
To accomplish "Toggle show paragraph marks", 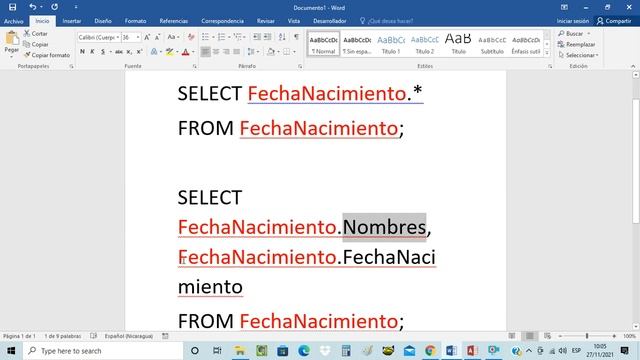I will 296,37.
